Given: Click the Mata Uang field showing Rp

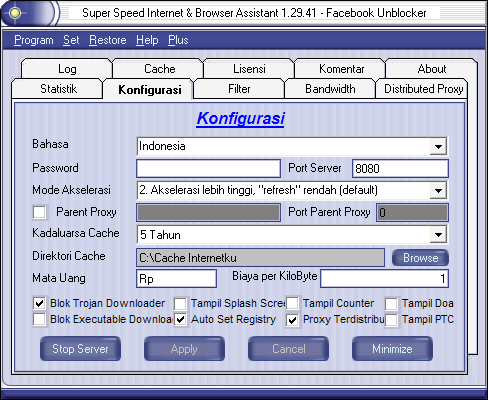Looking at the screenshot, I should tap(176, 278).
